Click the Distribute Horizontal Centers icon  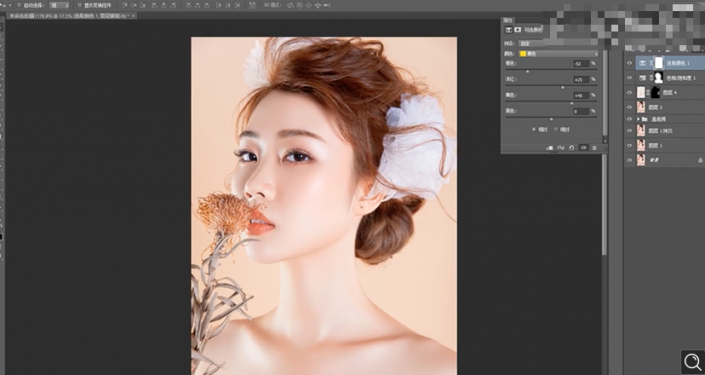(228, 5)
